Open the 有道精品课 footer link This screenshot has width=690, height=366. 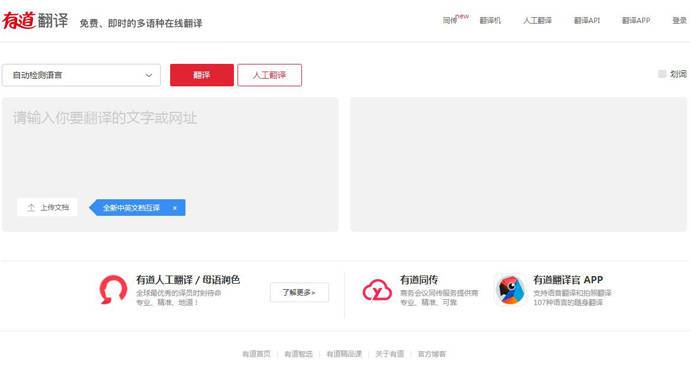344,354
